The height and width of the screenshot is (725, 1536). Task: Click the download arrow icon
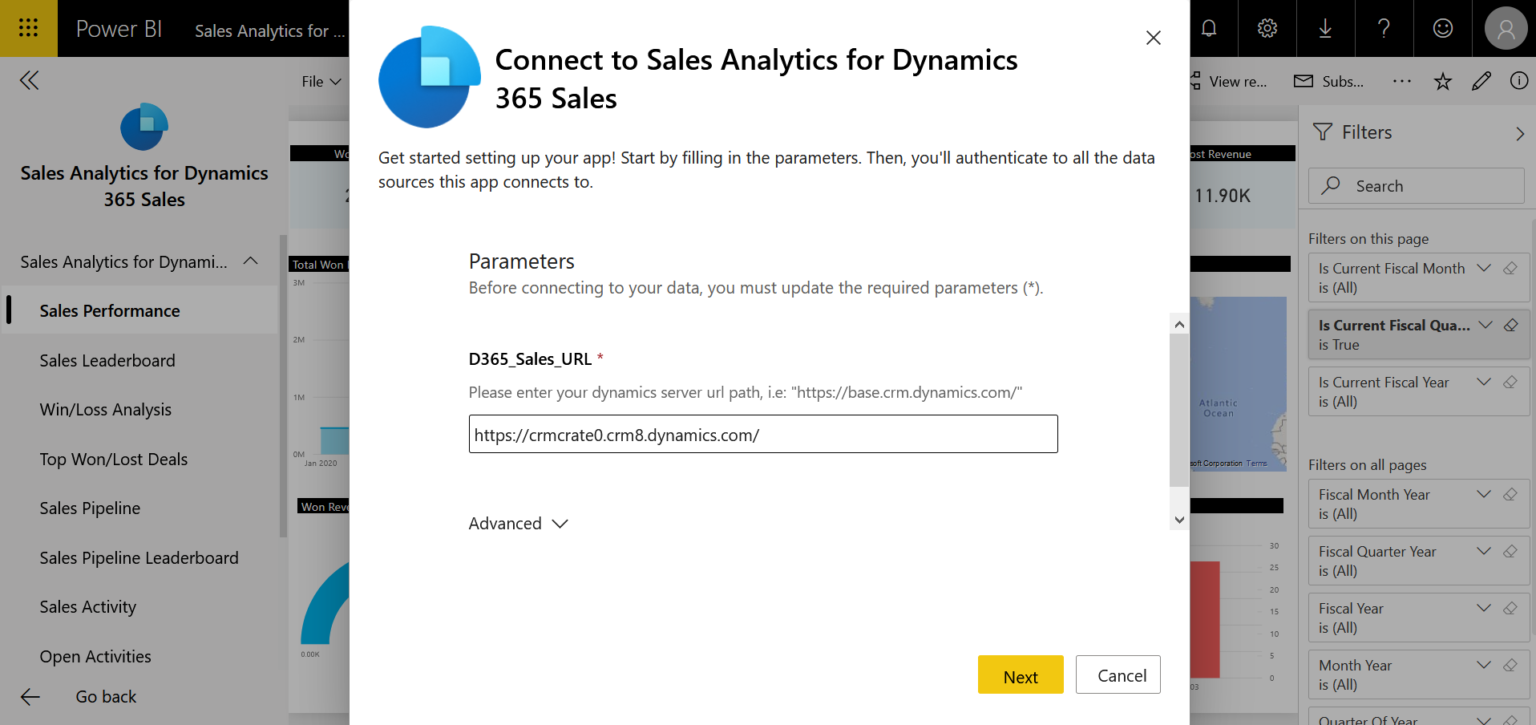1325,28
